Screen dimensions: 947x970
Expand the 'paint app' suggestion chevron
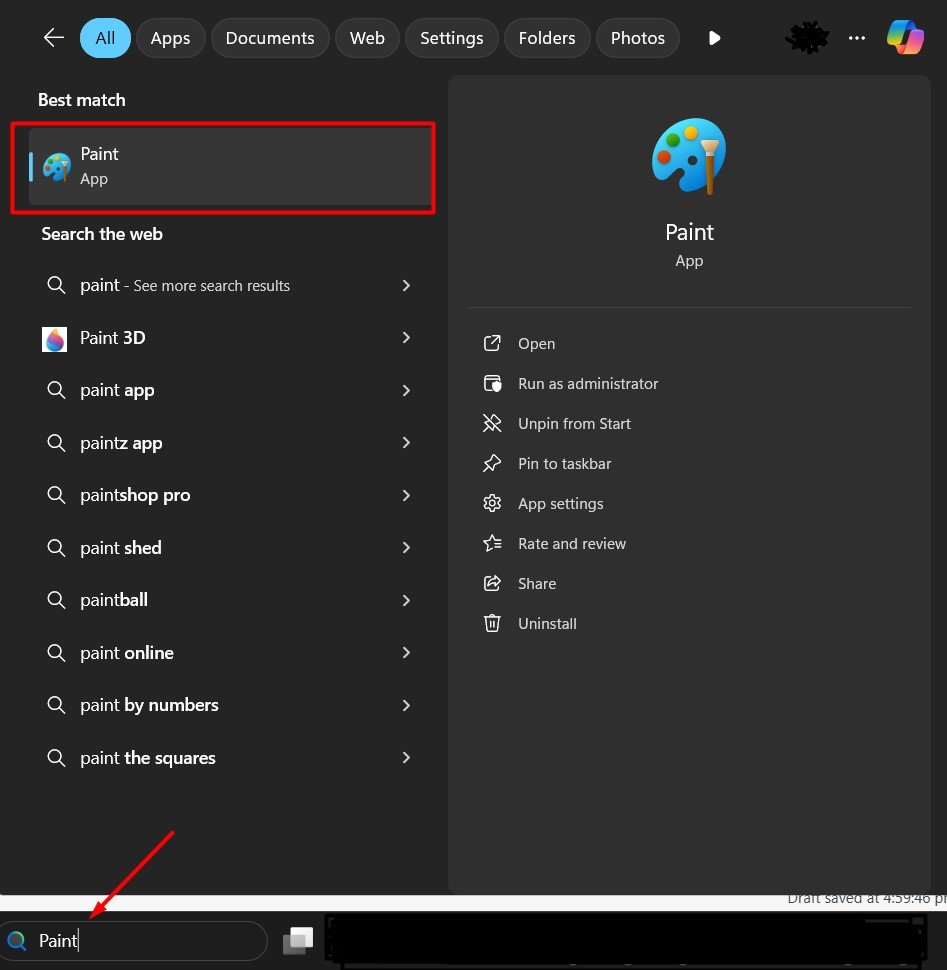[x=406, y=390]
